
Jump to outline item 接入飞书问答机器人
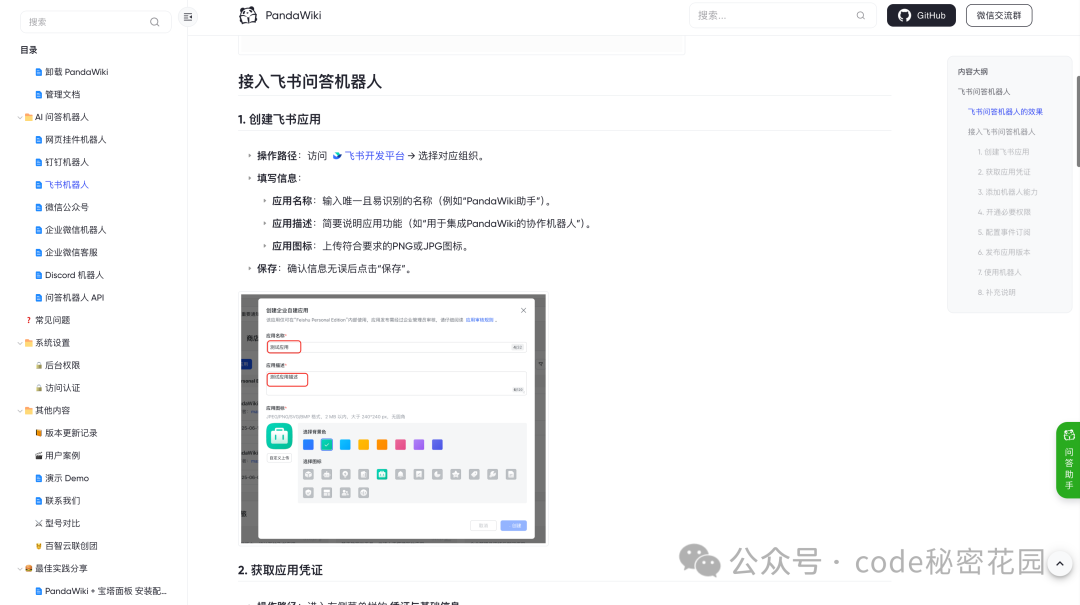1001,132
